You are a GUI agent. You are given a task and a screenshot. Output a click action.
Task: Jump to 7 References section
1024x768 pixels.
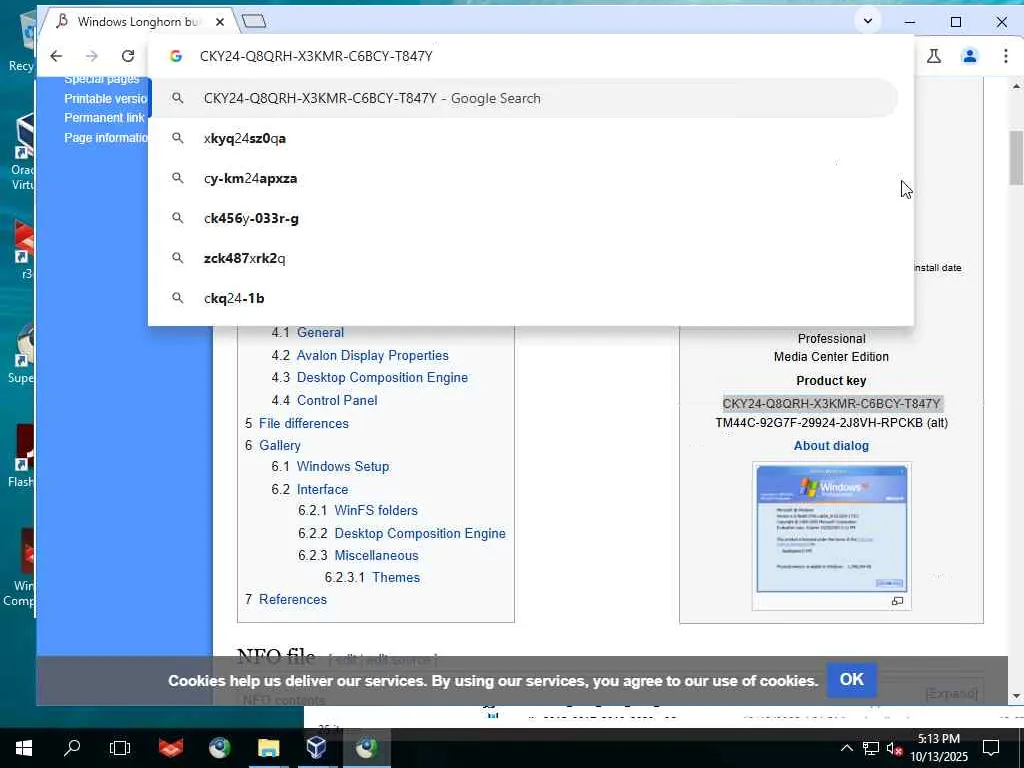point(286,599)
